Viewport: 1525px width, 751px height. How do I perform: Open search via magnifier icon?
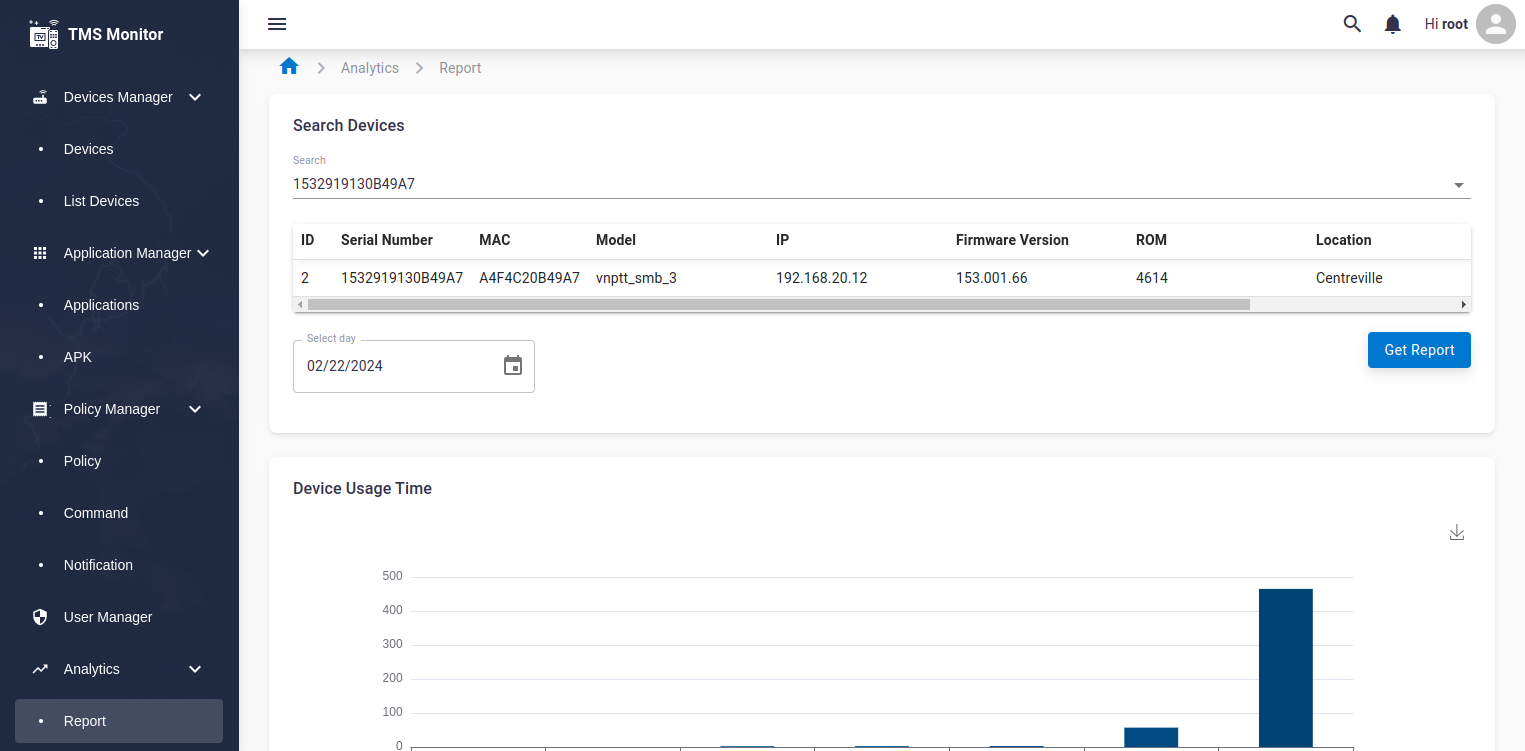pos(1352,24)
